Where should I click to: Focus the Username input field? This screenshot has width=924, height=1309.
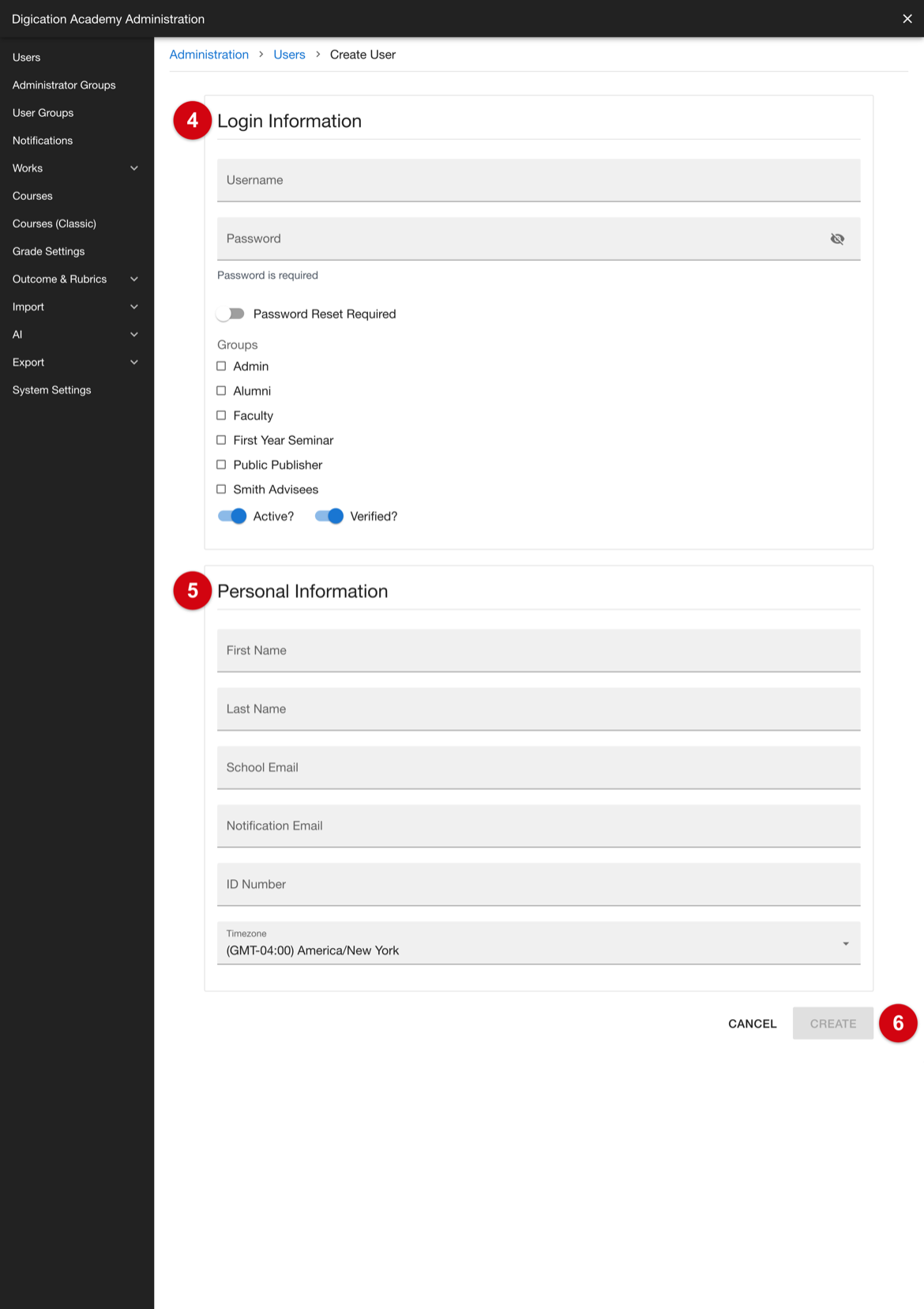(539, 180)
